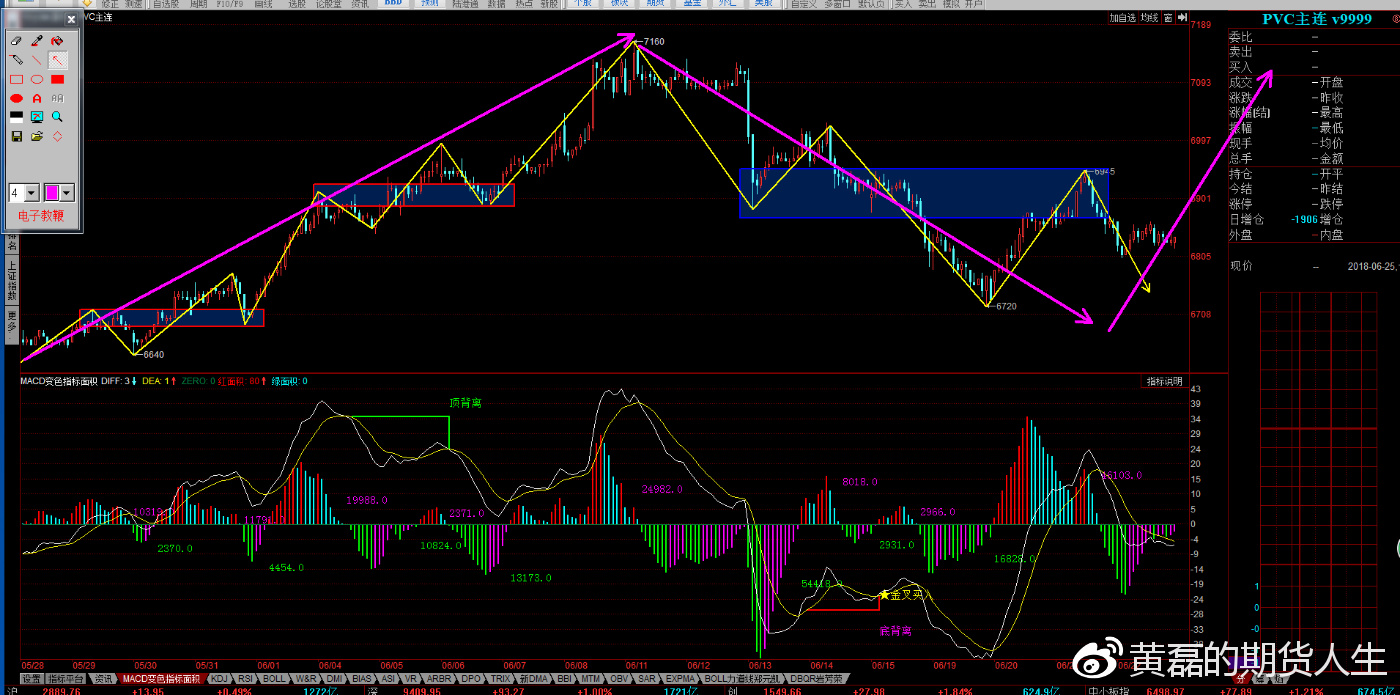Click the 陆港通 toolbar button
This screenshot has width=1400, height=695.
465,5
